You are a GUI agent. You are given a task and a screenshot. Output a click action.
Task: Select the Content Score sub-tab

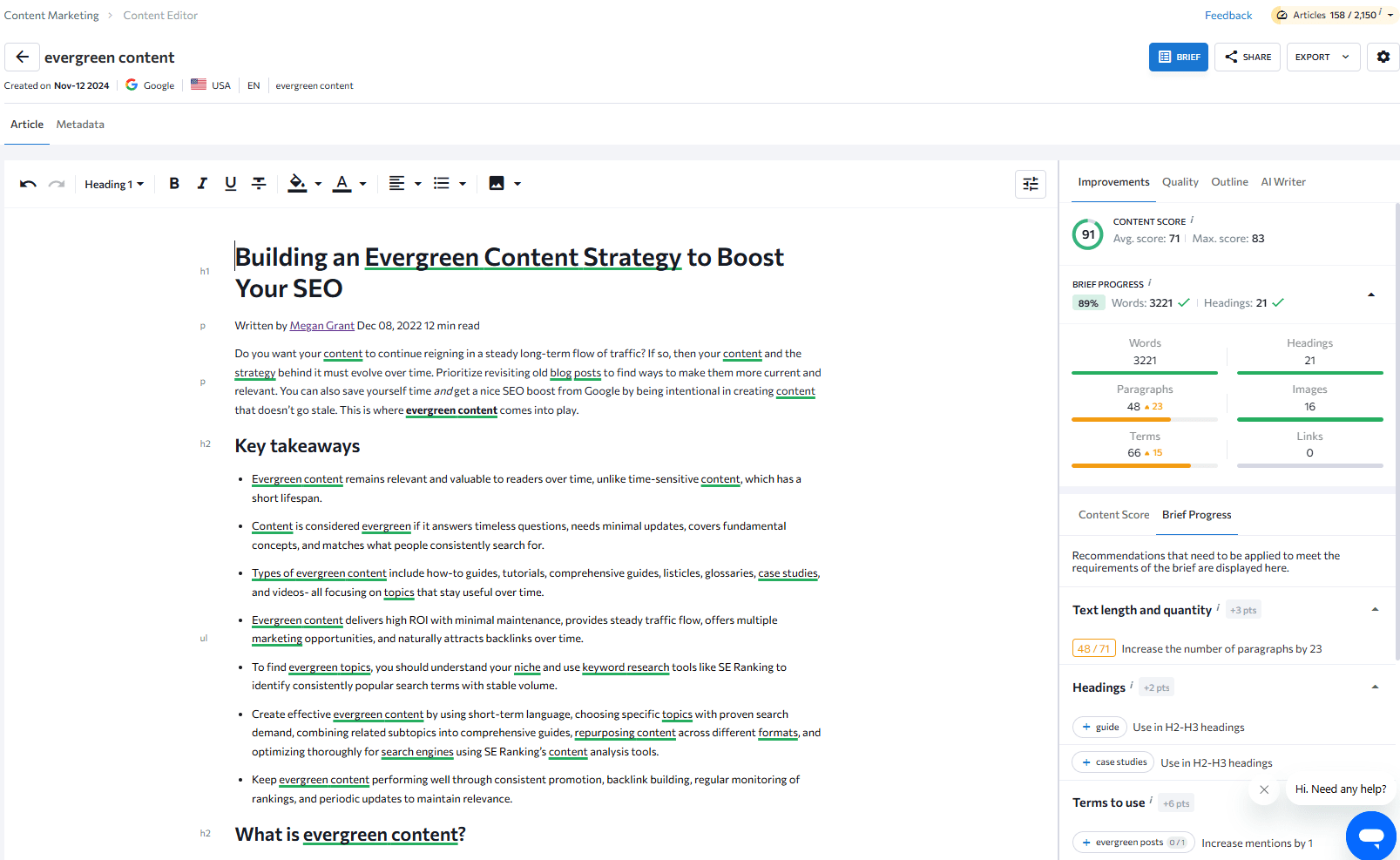1113,515
